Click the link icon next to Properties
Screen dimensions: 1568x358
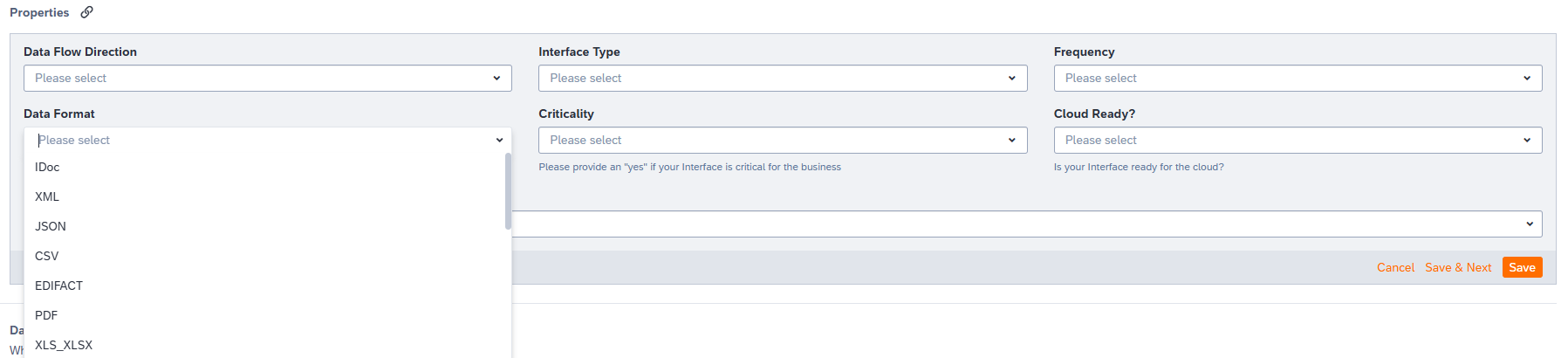(x=86, y=12)
